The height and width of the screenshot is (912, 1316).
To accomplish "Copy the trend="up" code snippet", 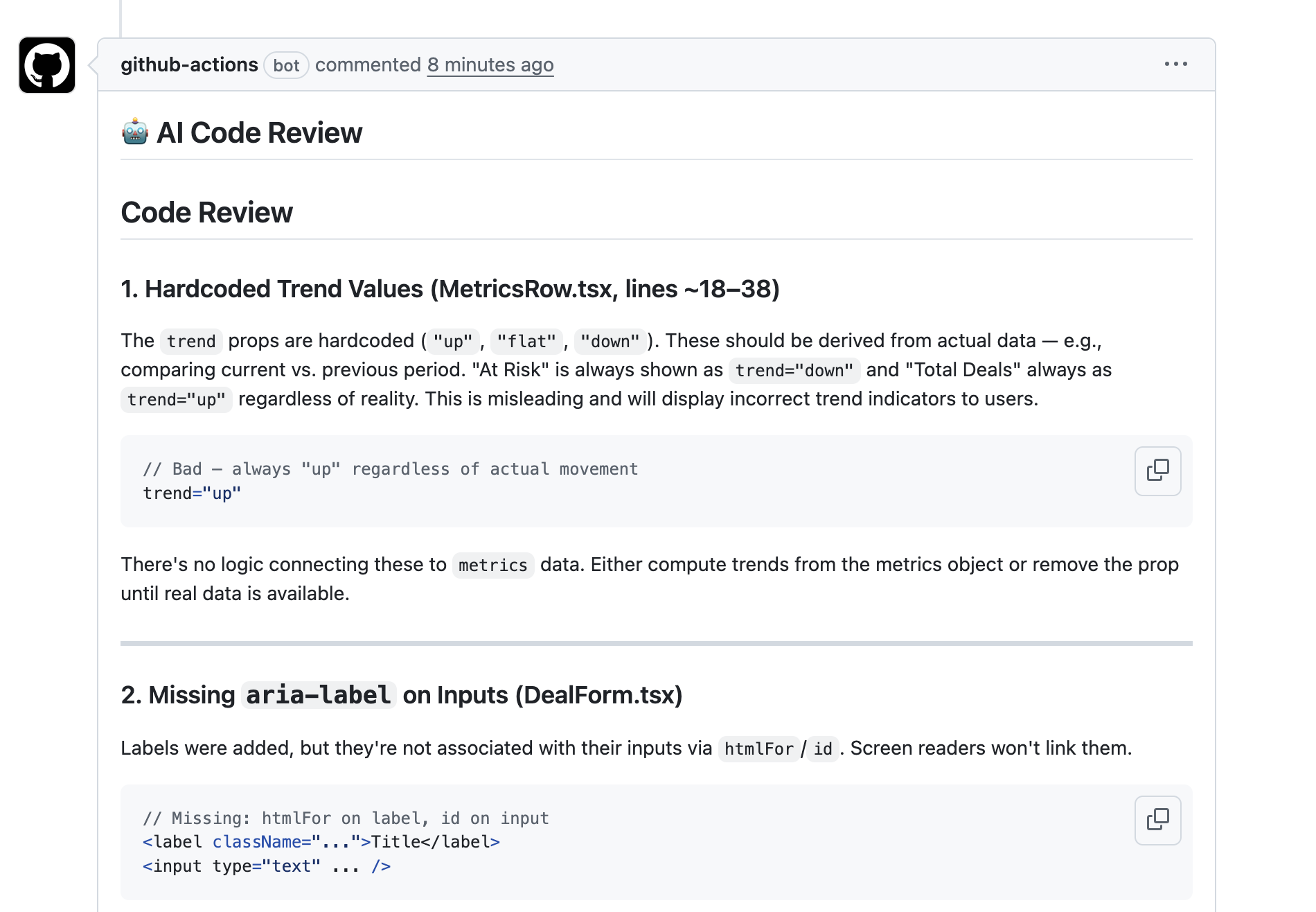I will click(1157, 471).
